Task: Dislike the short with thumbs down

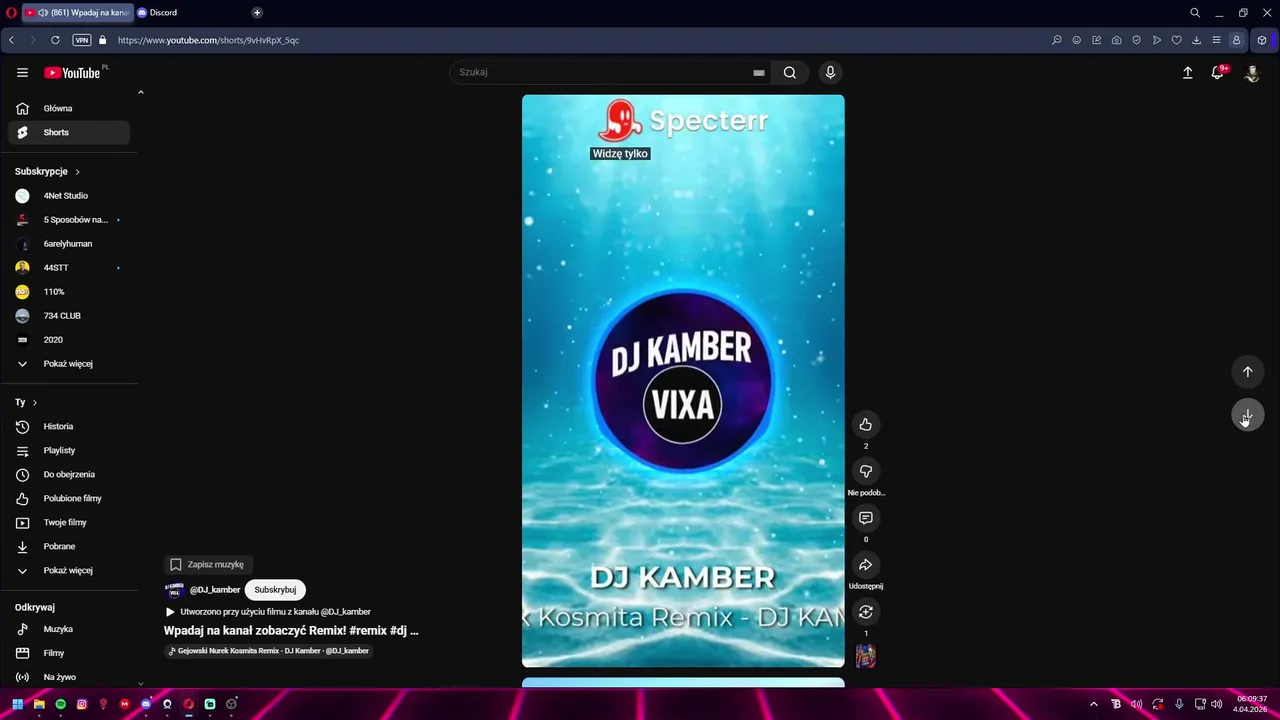Action: 866,471
